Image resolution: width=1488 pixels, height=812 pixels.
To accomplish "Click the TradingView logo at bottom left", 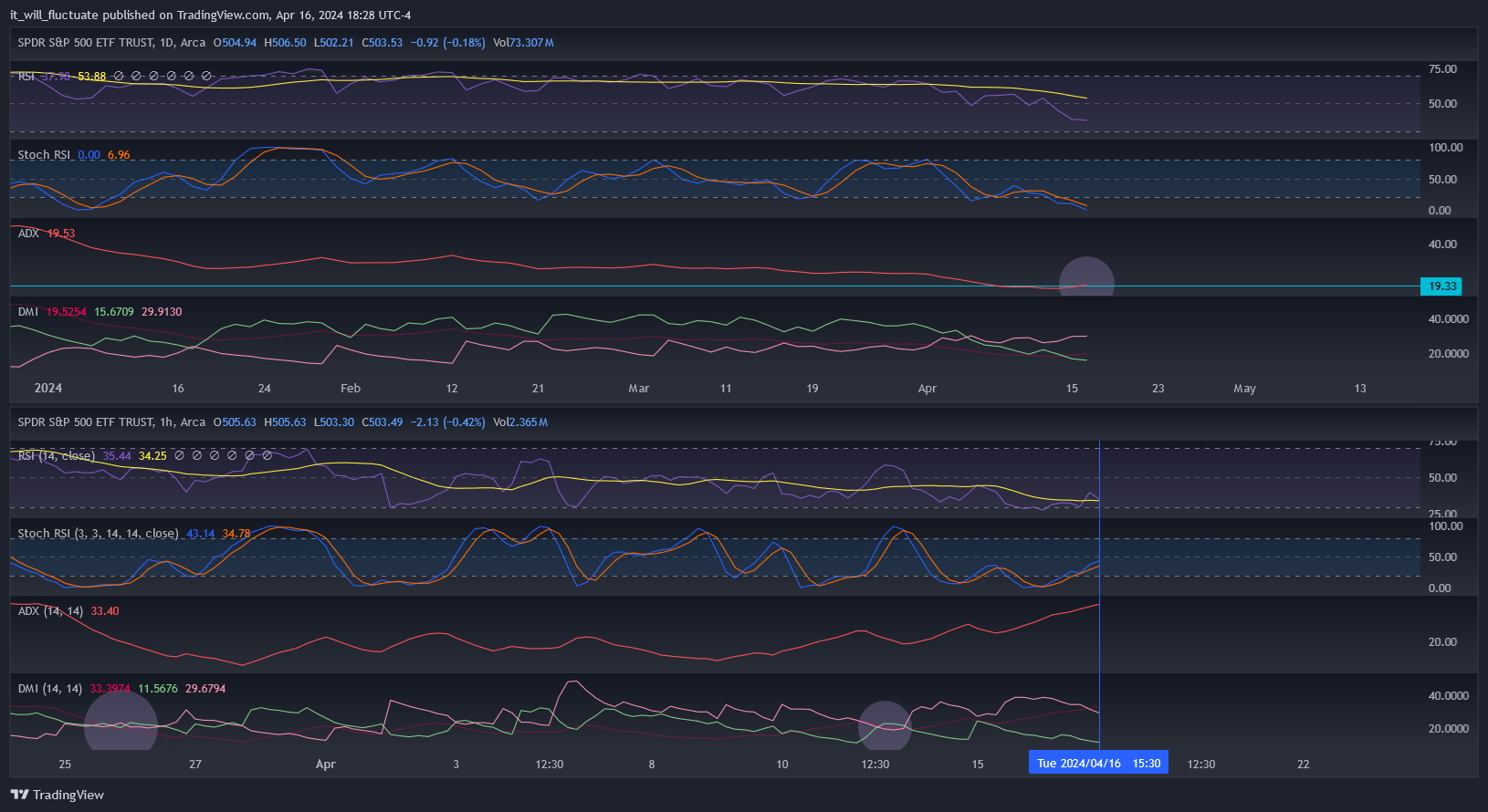I will (x=58, y=795).
